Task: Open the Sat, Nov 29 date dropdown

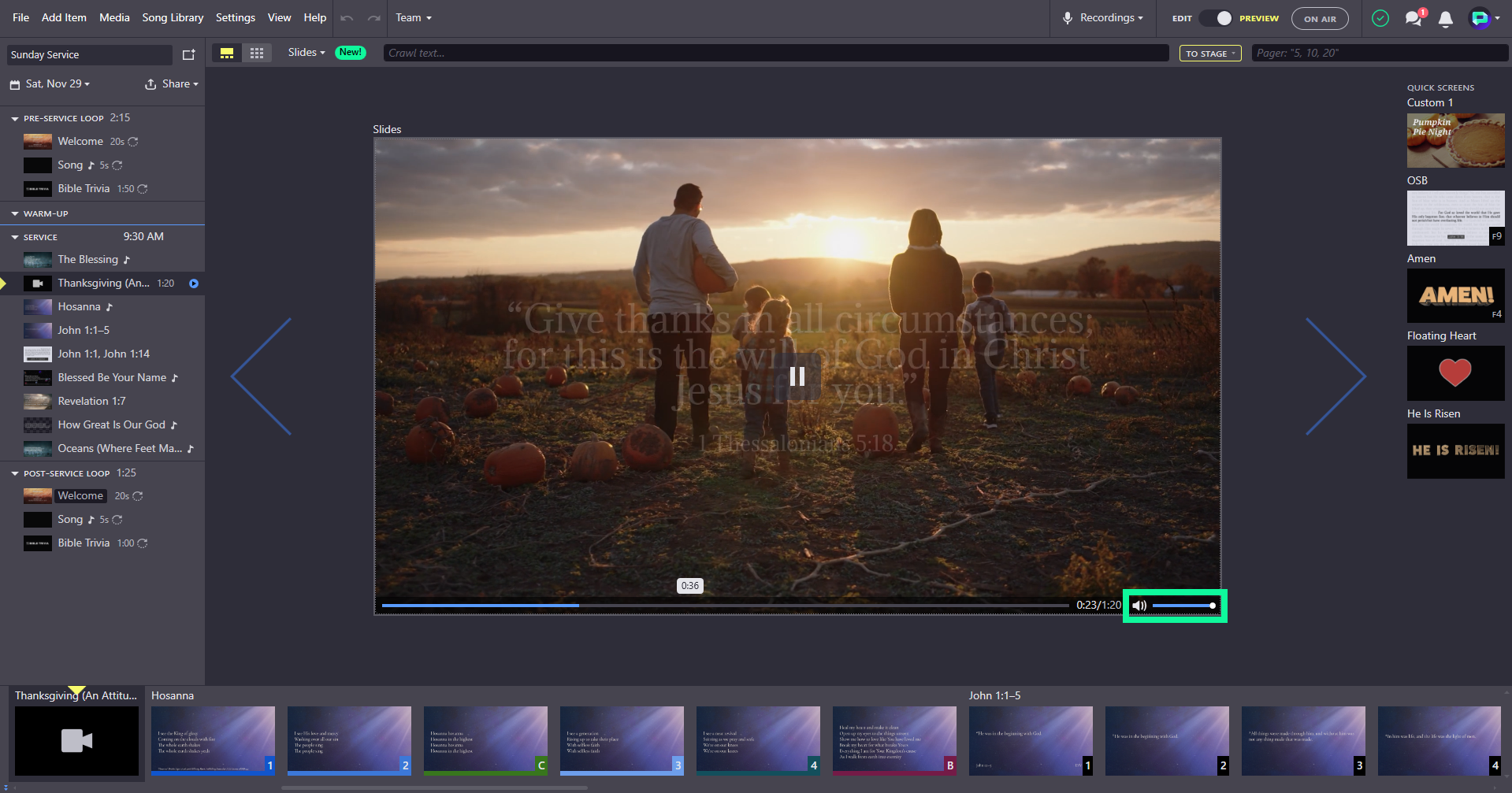Action: coord(58,84)
